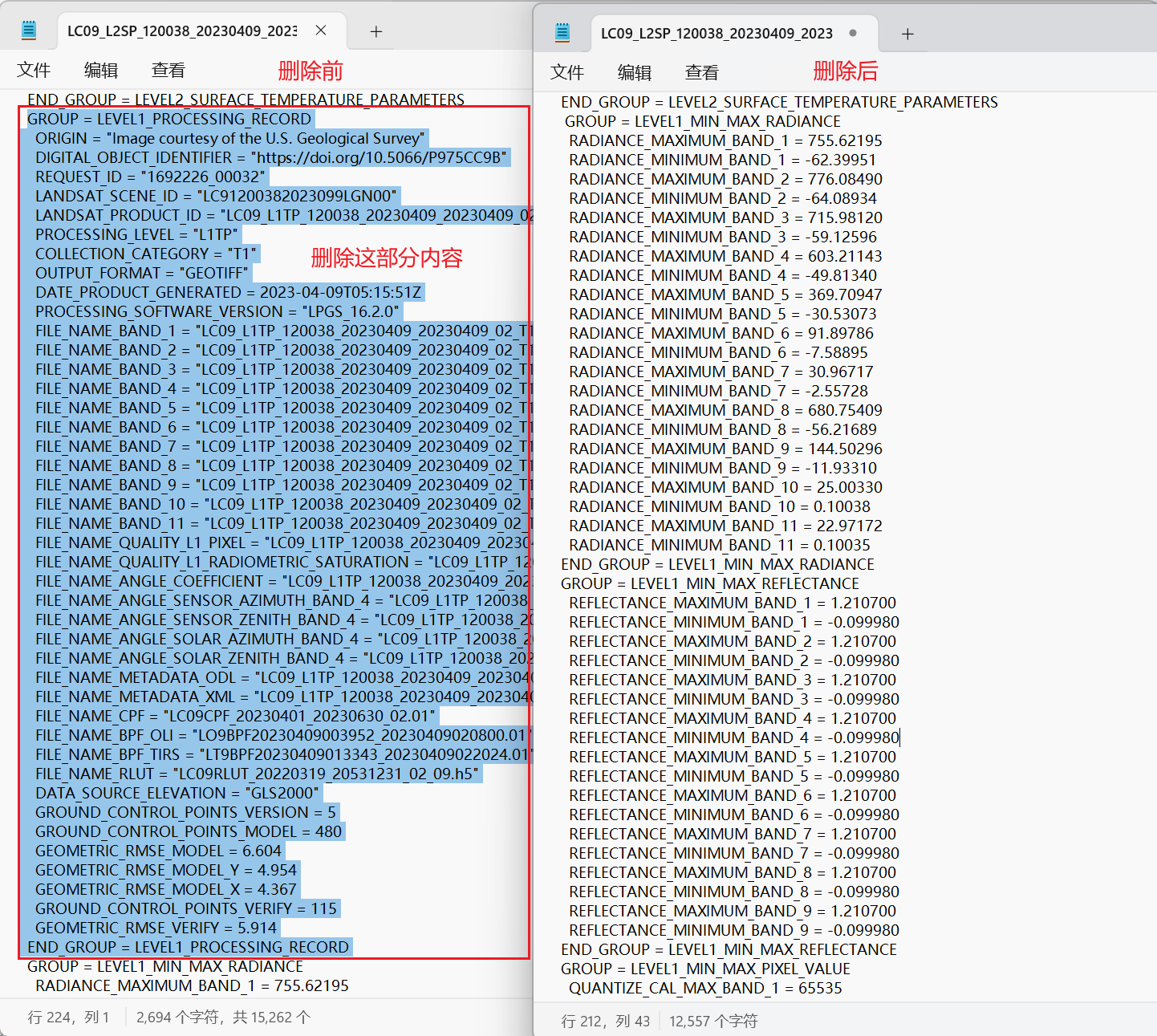Click the GEOMETRIC_RMSE_MODEL = 6.604 line
The height and width of the screenshot is (1036, 1157).
coord(159,851)
